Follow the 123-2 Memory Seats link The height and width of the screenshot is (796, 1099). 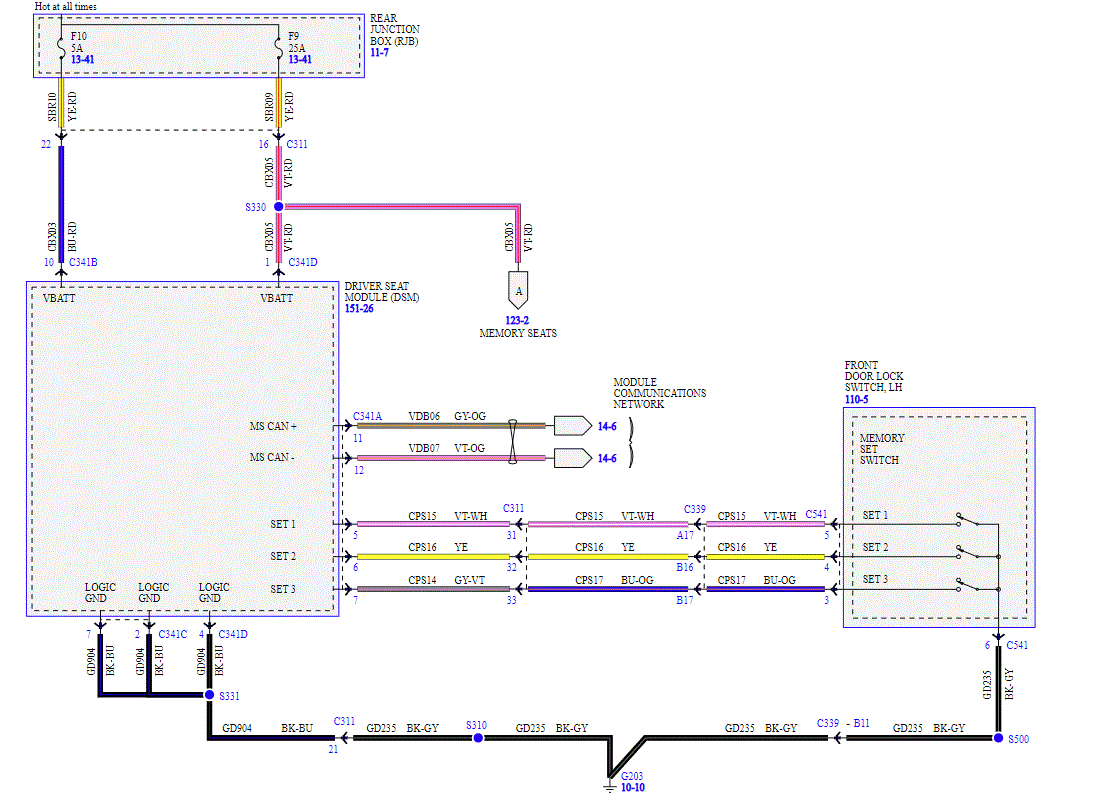pos(517,320)
